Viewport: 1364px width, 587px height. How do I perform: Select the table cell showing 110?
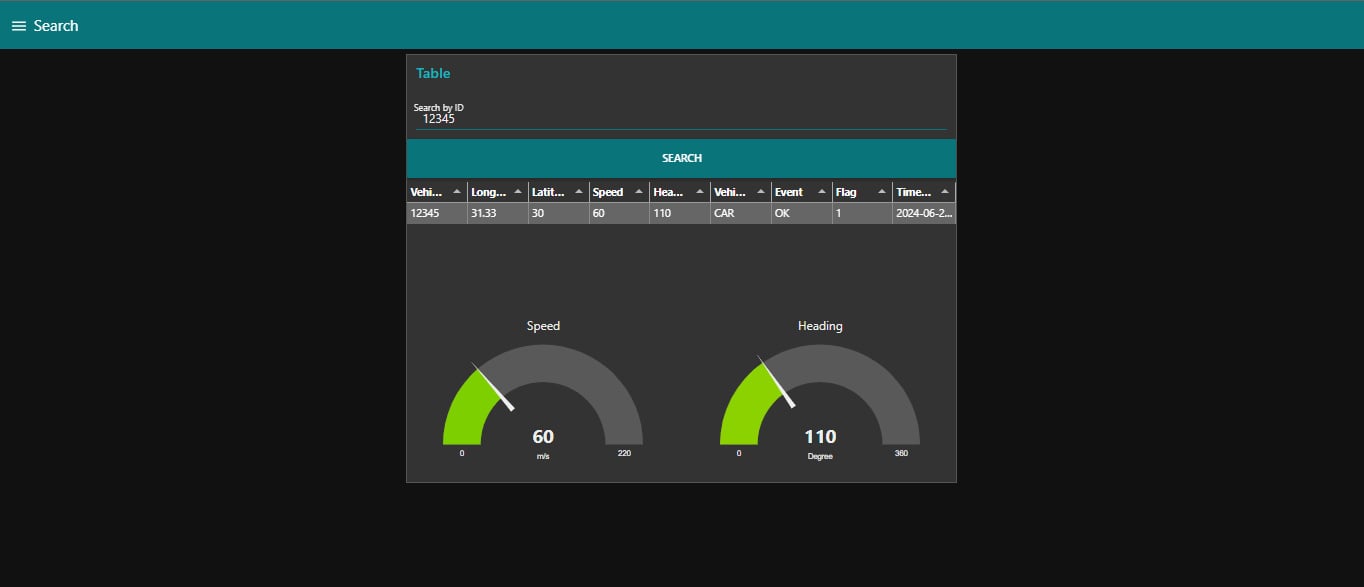pos(680,213)
